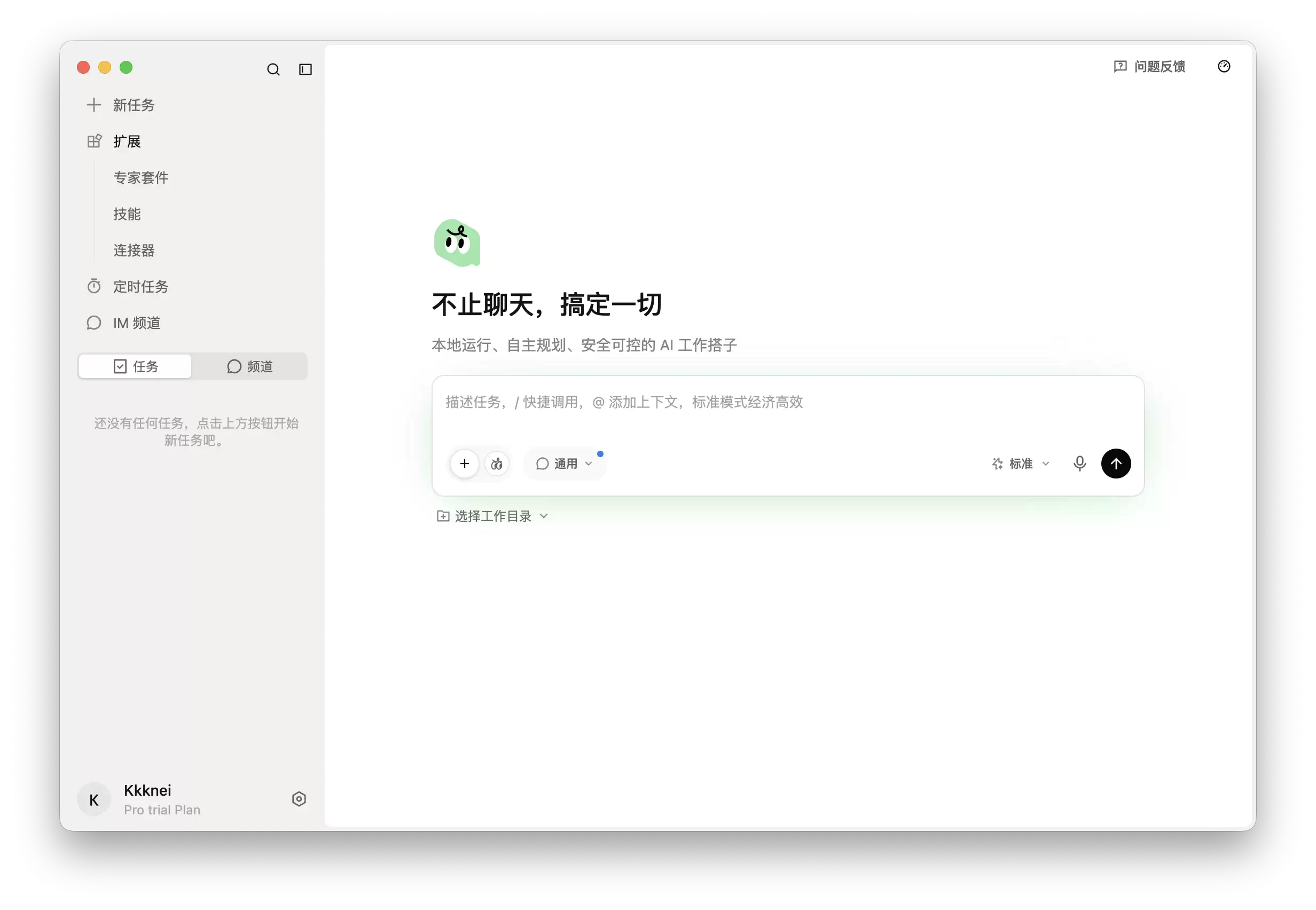
Task: Open the 通用 mode dropdown
Action: click(564, 464)
